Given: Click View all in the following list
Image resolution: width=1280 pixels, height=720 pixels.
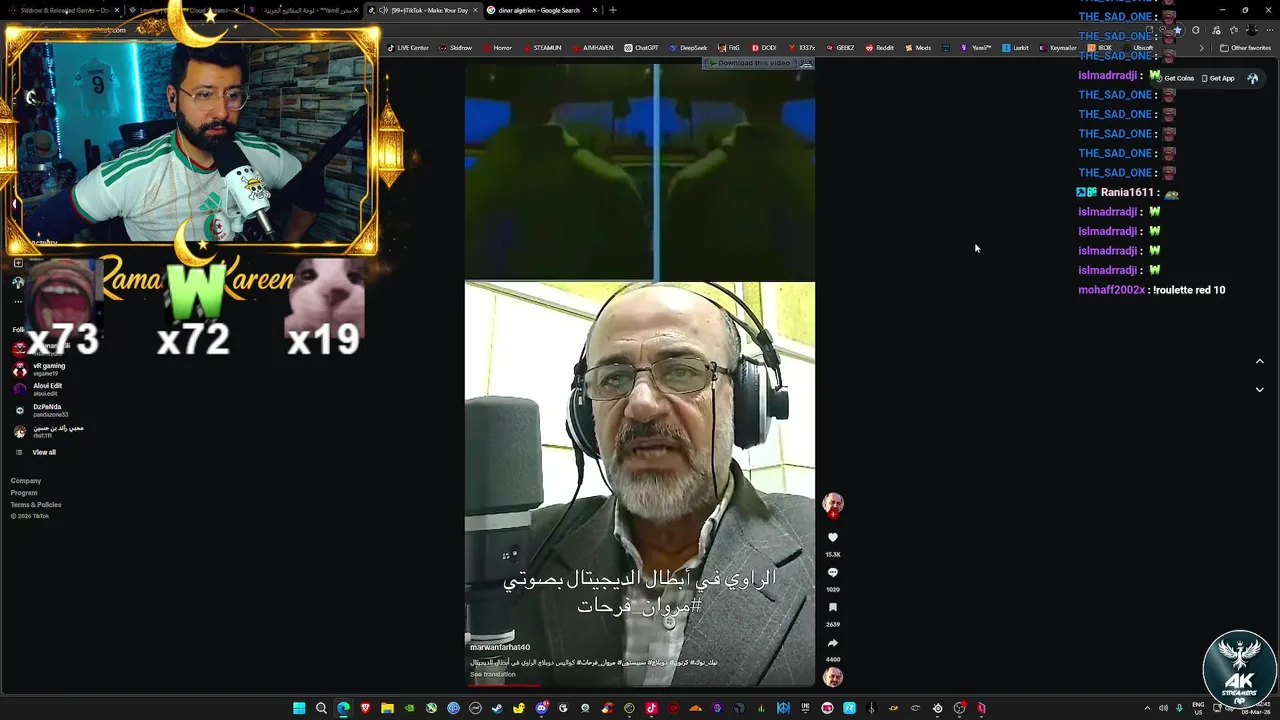Looking at the screenshot, I should [36, 452].
